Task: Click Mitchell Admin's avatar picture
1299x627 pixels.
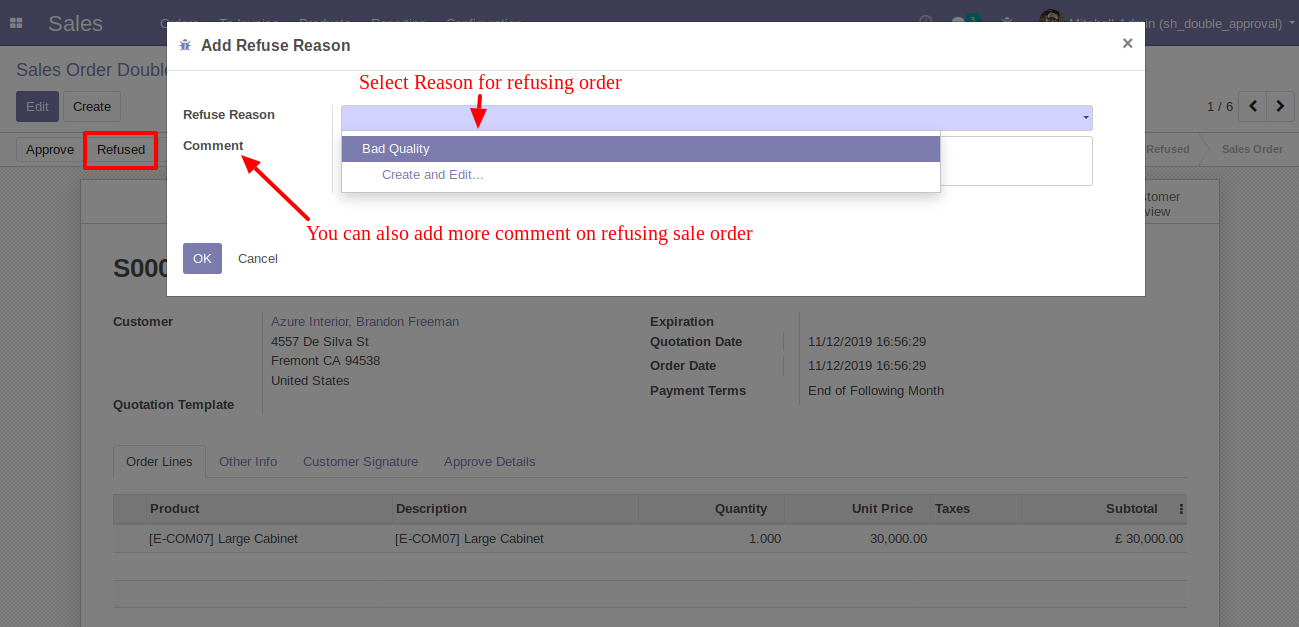Action: click(x=1050, y=22)
